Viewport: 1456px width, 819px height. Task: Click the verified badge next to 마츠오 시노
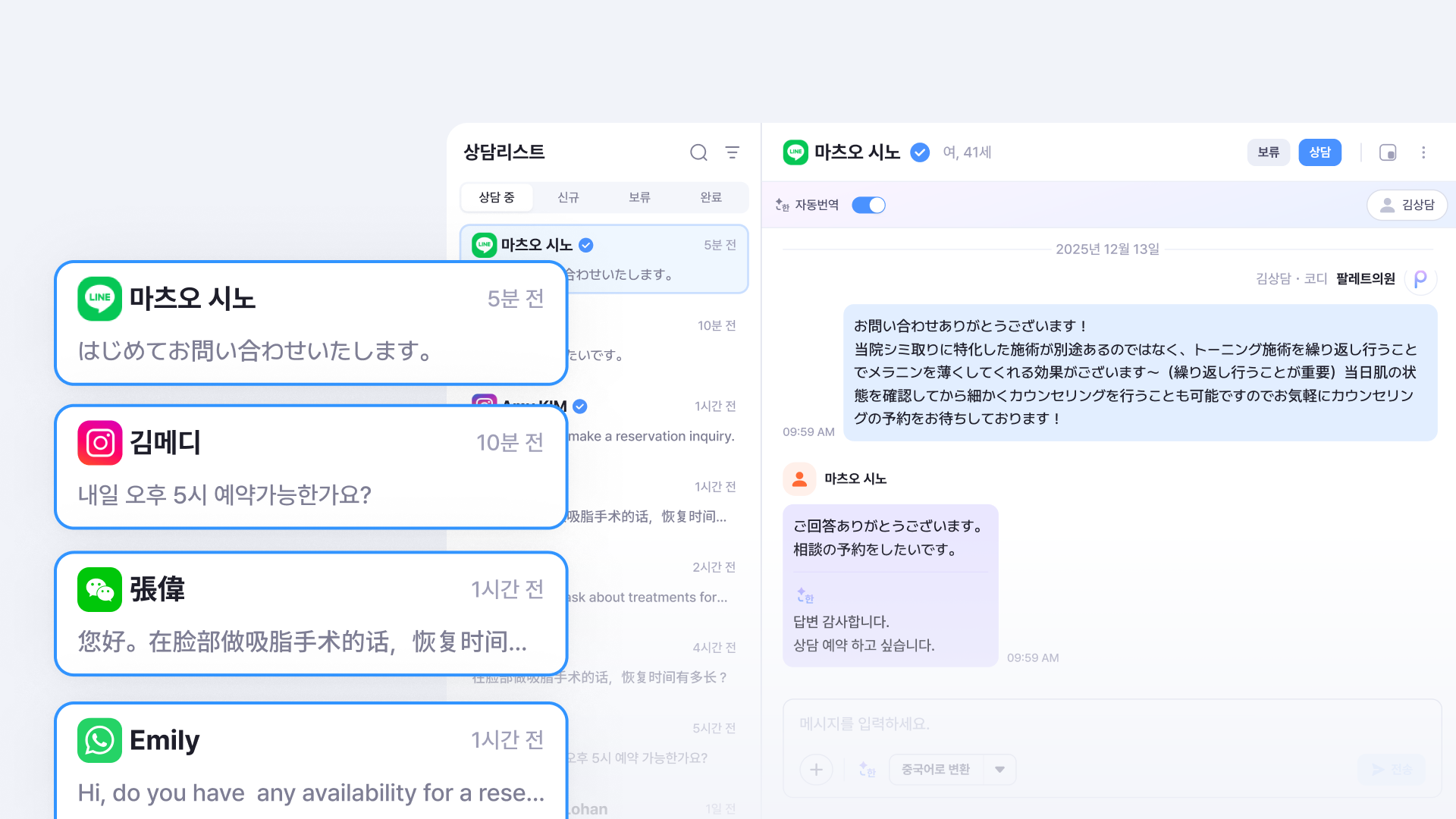[919, 152]
